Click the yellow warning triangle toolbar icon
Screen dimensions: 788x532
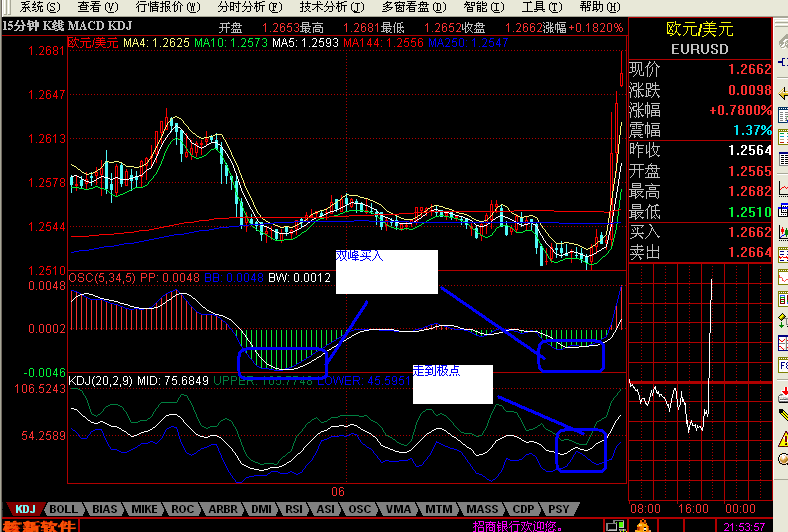pos(783,440)
